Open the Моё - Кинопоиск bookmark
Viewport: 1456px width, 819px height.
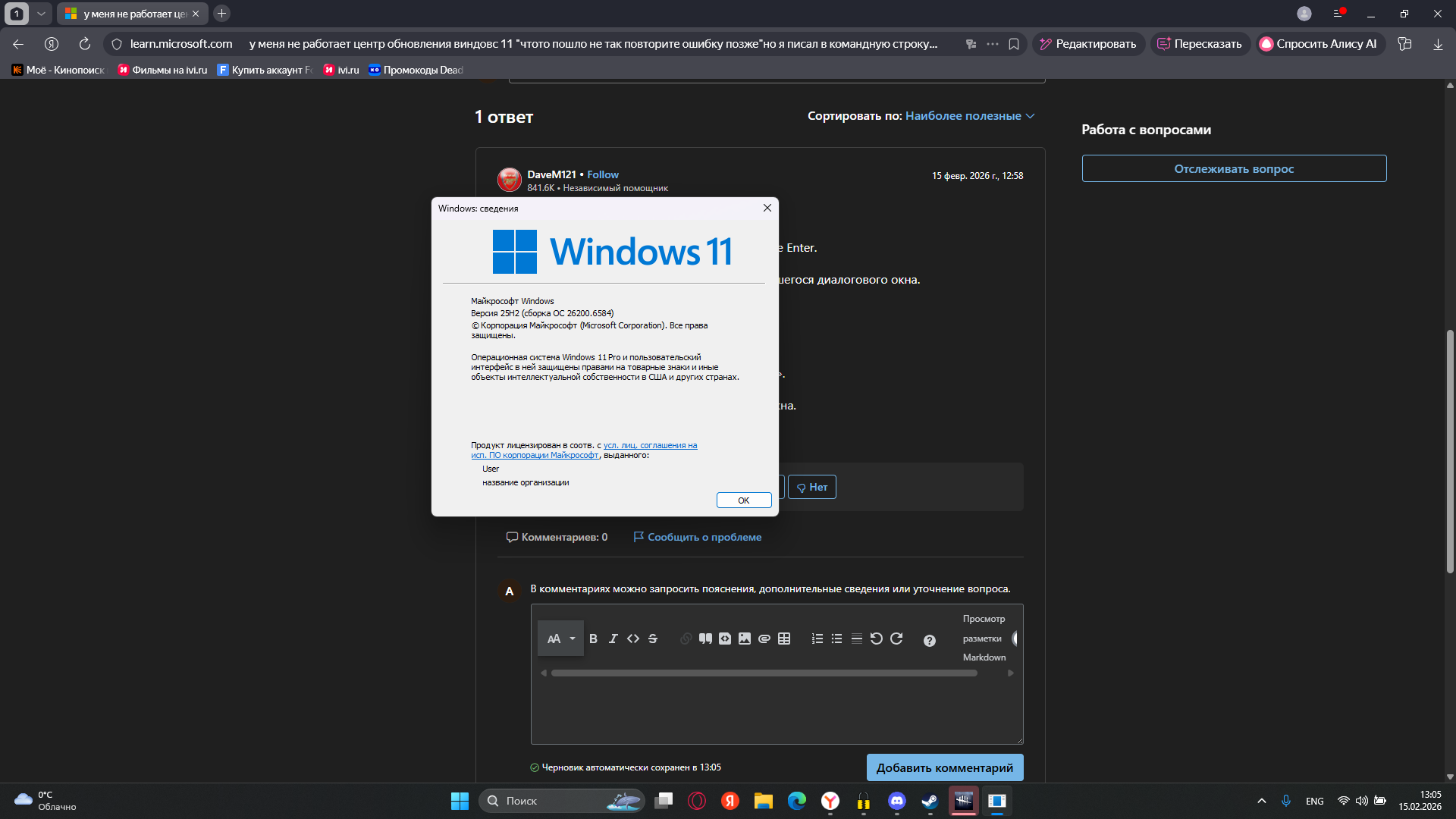59,70
